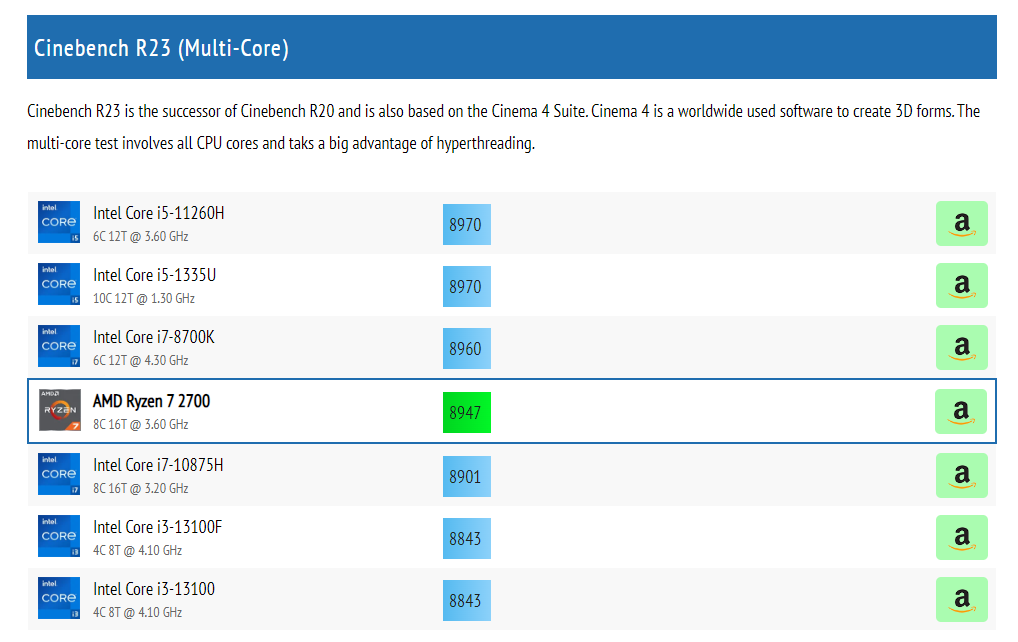Click the Cinebench R23 description paragraph

[x=503, y=127]
